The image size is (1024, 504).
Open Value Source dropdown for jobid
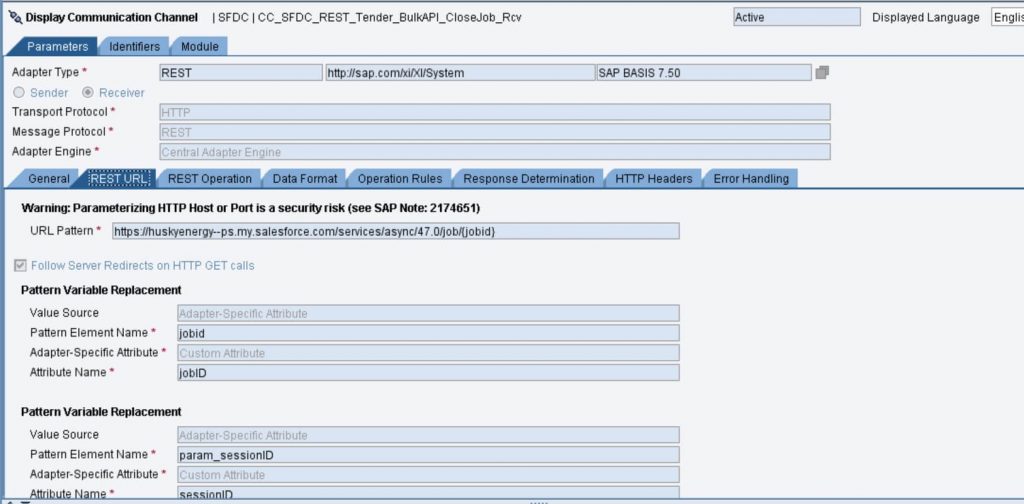click(428, 313)
